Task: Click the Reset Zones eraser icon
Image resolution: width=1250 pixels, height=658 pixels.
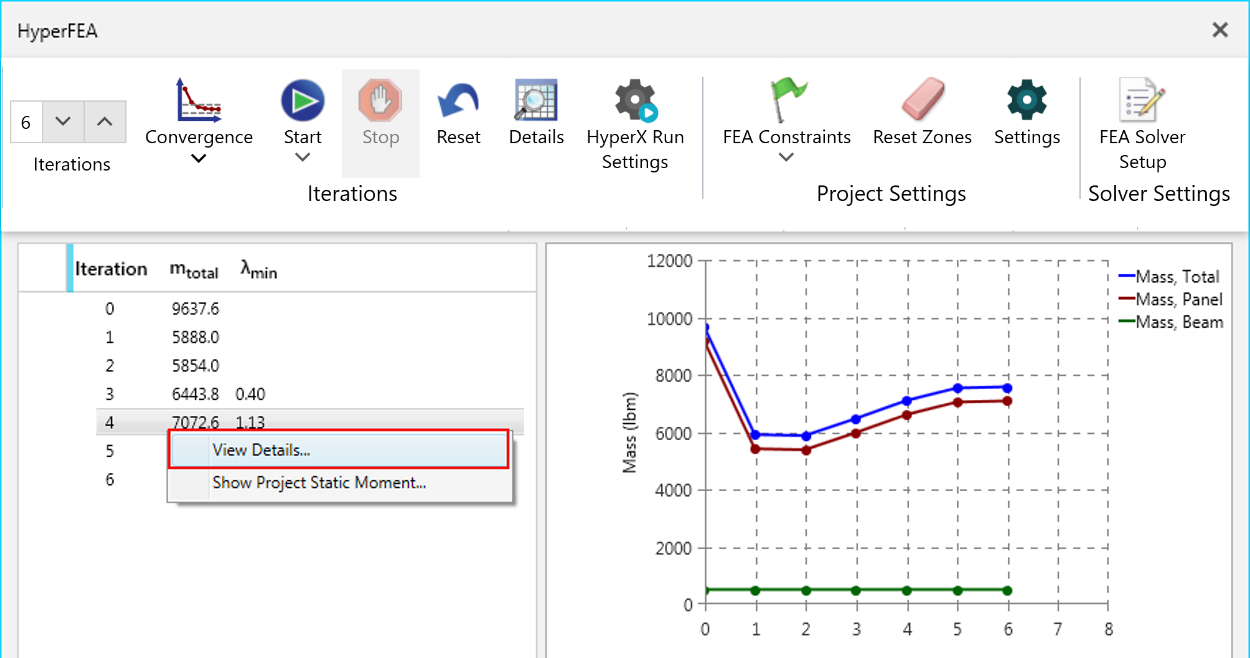Action: pyautogui.click(x=922, y=100)
